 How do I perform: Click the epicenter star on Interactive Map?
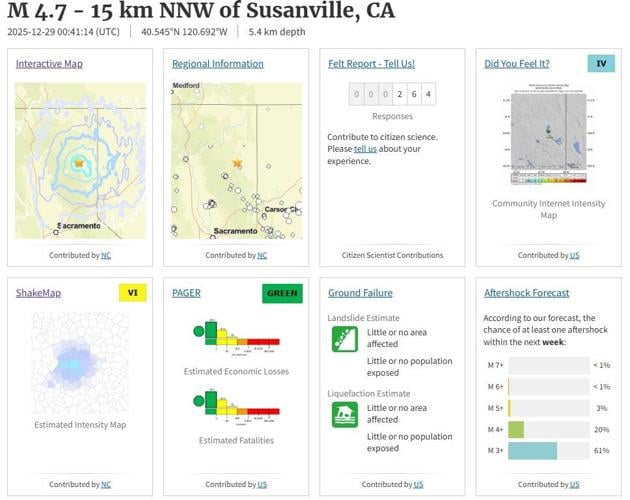coord(78,162)
